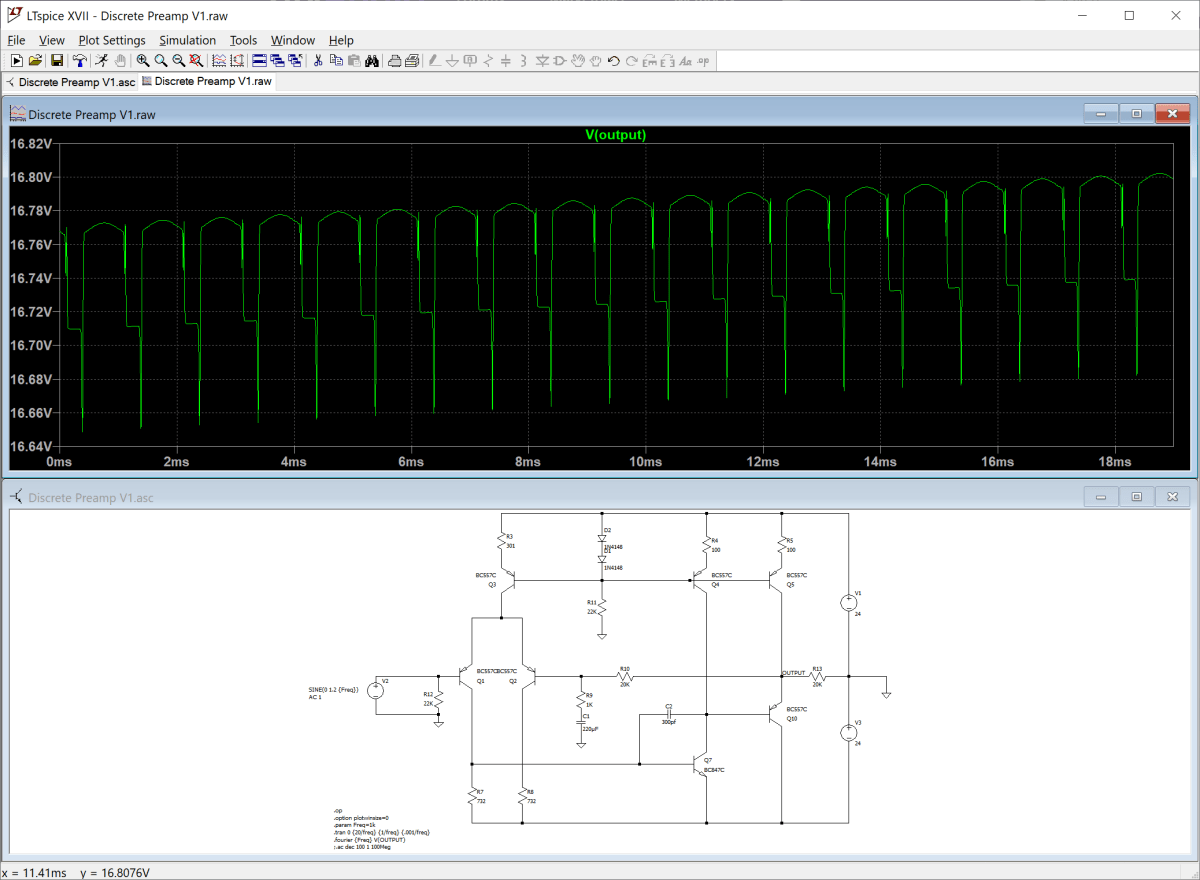
Task: Click Zoom to Fit icon
Action: coord(196,61)
